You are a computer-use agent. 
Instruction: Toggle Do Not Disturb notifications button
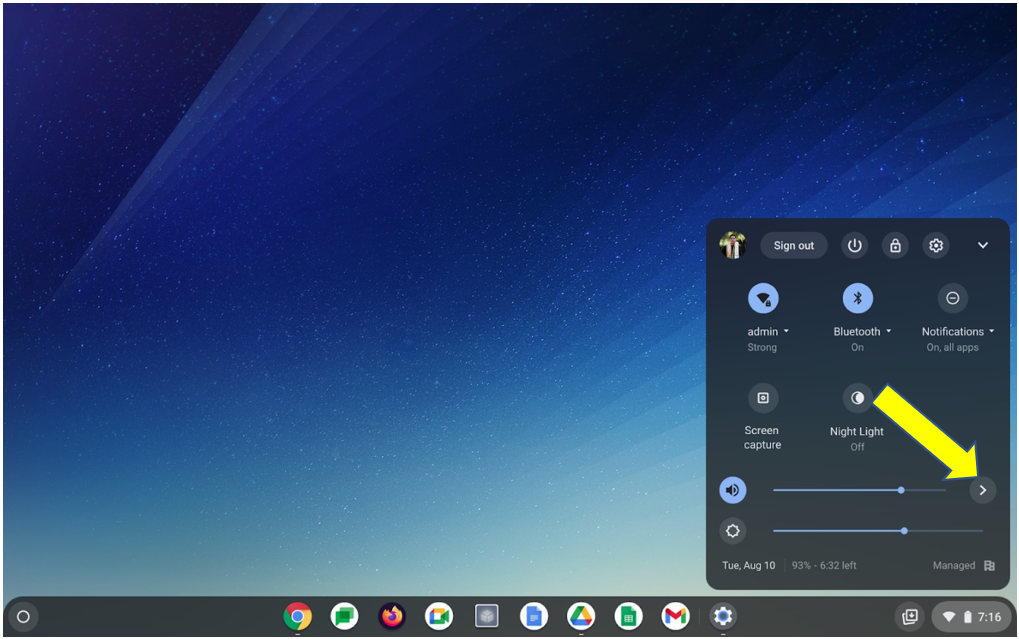[x=953, y=298]
